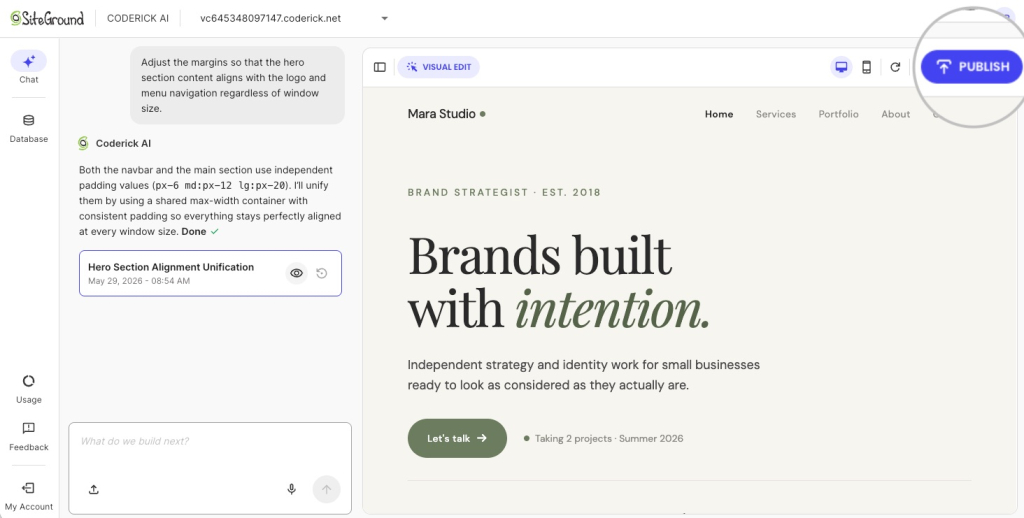Open My Account in the sidebar
1024x518 pixels.
point(29,496)
